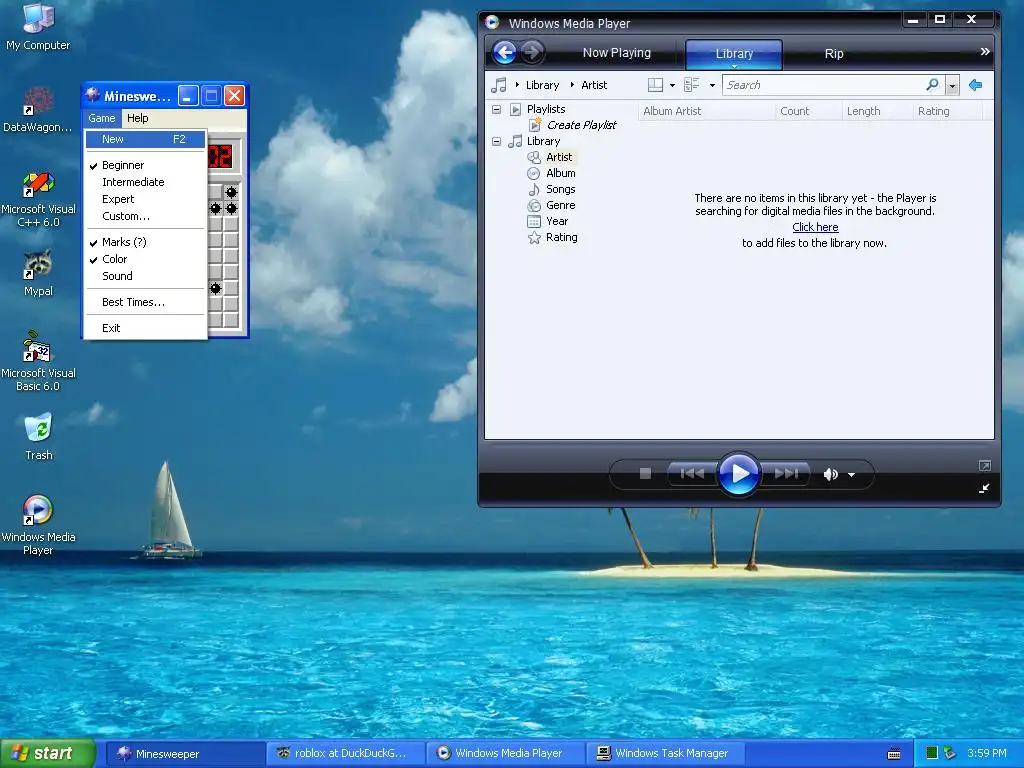Go forward in Windows Media Player
The height and width of the screenshot is (768, 1024).
pos(532,52)
